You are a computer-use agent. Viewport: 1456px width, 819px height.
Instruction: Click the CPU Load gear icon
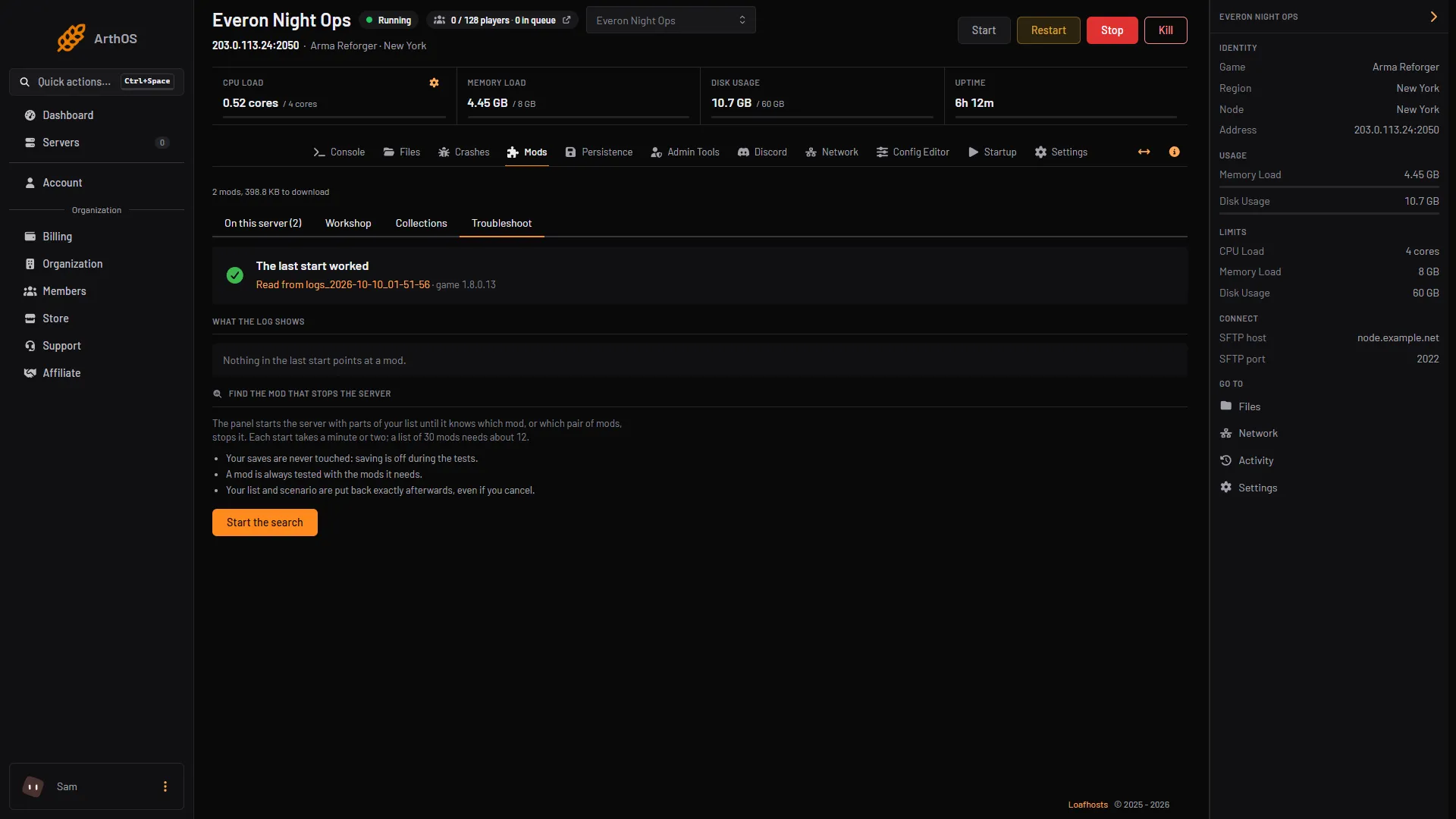click(435, 83)
